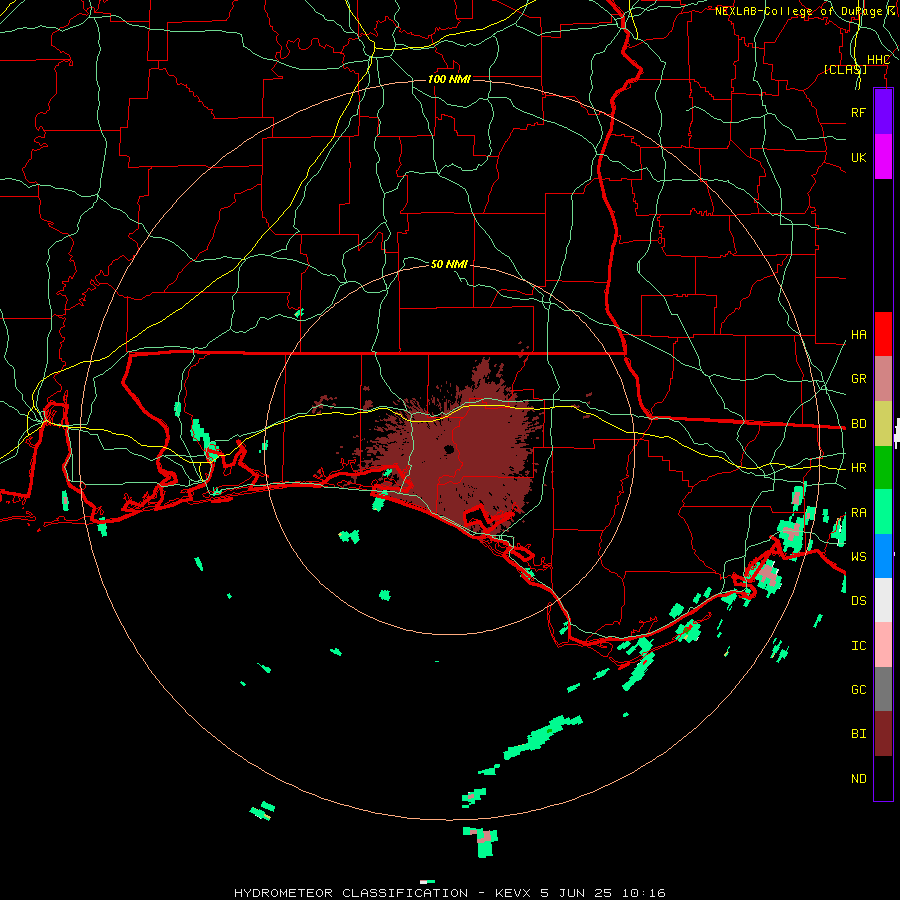Image resolution: width=900 pixels, height=900 pixels.
Task: Select the BI legend label
Action: [858, 734]
